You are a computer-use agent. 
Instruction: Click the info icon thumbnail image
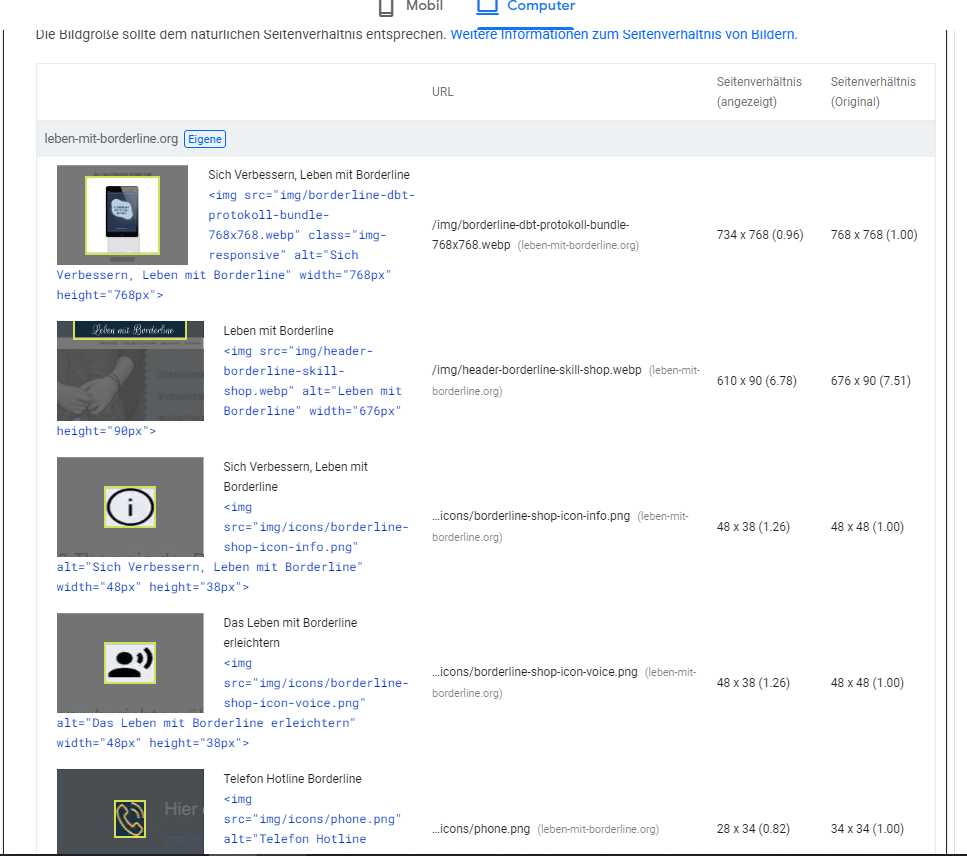coord(130,507)
